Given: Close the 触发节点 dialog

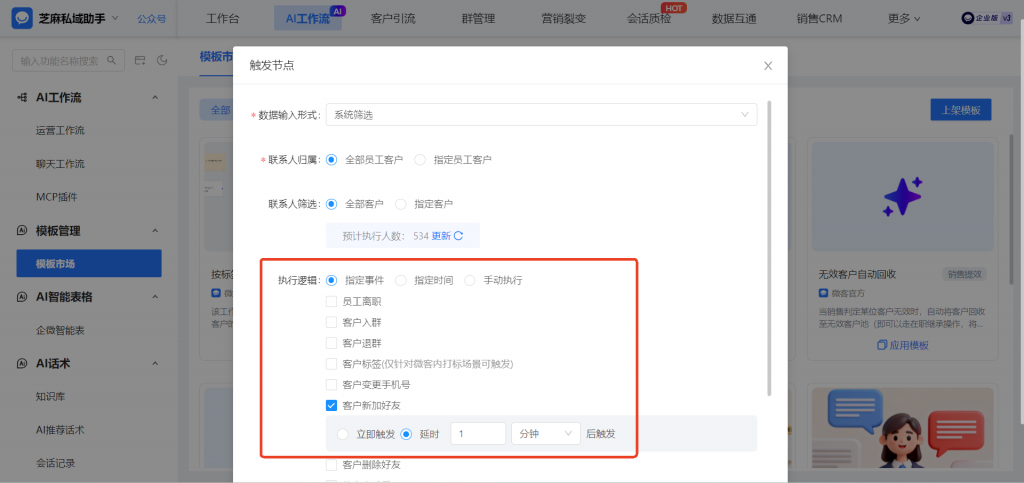Looking at the screenshot, I should point(768,65).
